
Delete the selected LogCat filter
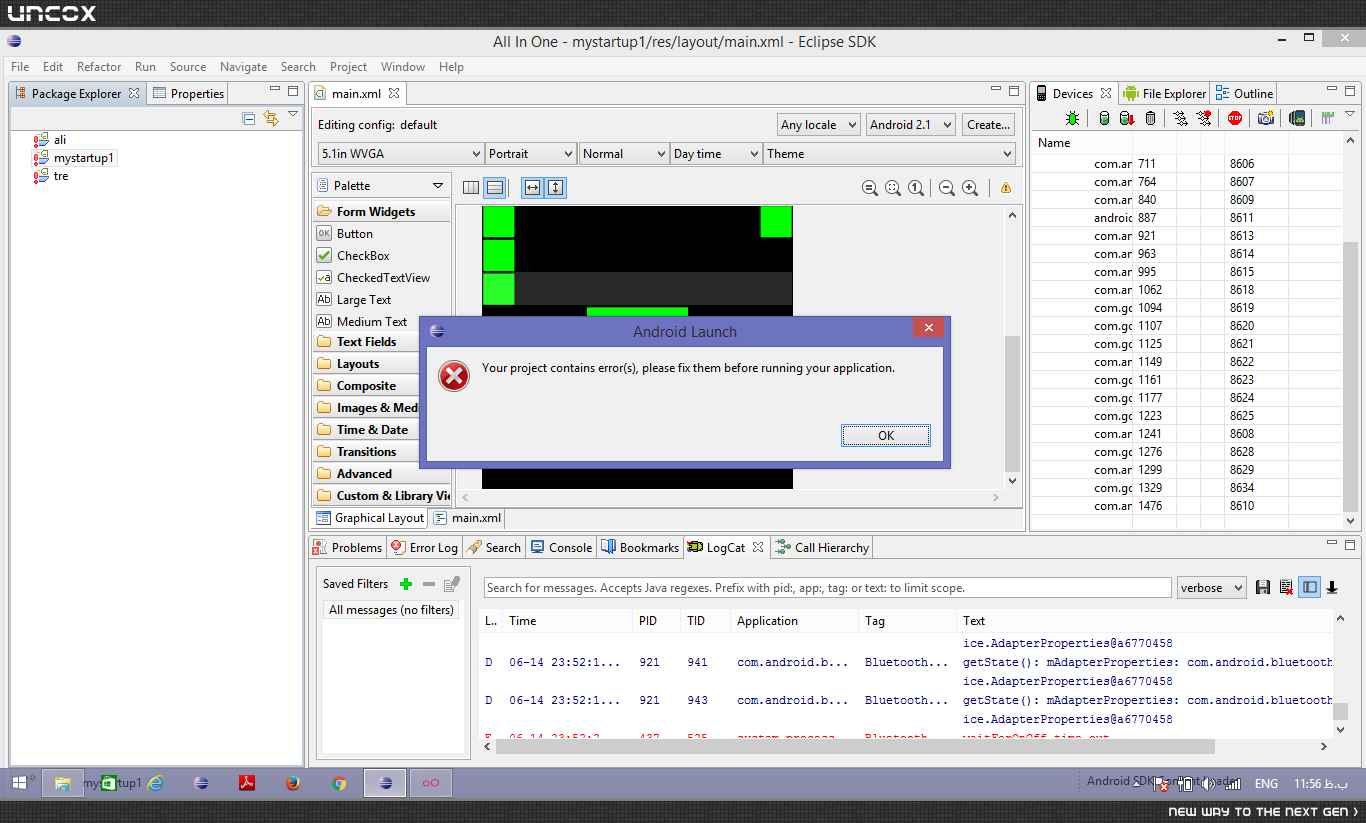429,584
